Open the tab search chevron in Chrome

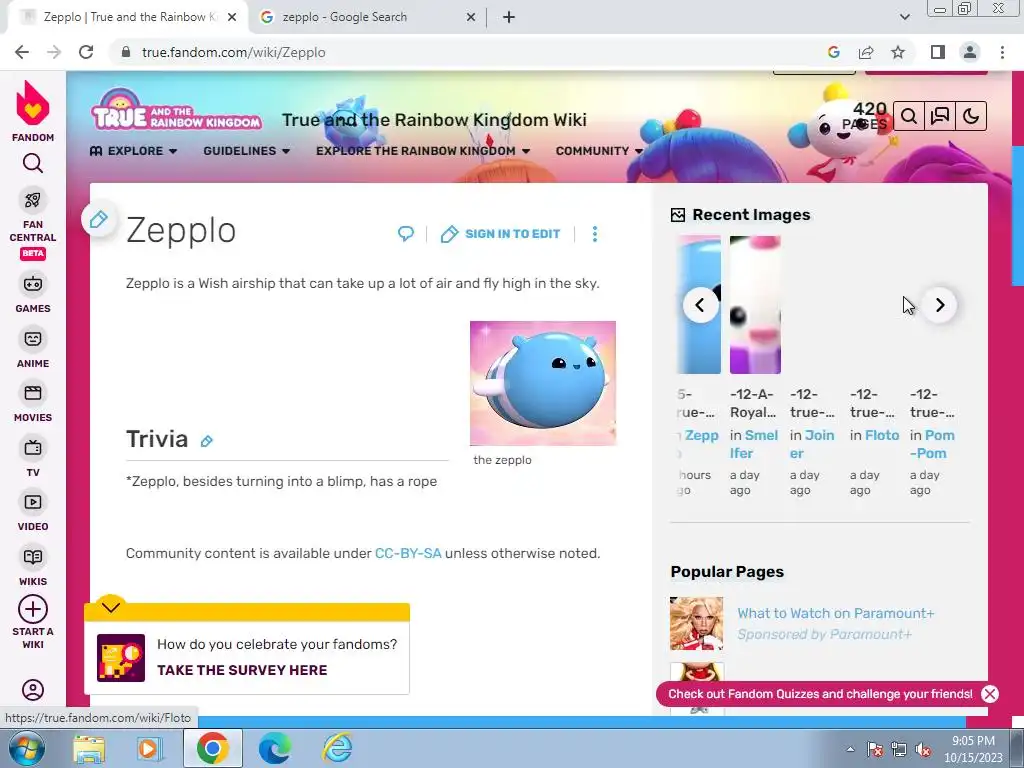(x=904, y=18)
